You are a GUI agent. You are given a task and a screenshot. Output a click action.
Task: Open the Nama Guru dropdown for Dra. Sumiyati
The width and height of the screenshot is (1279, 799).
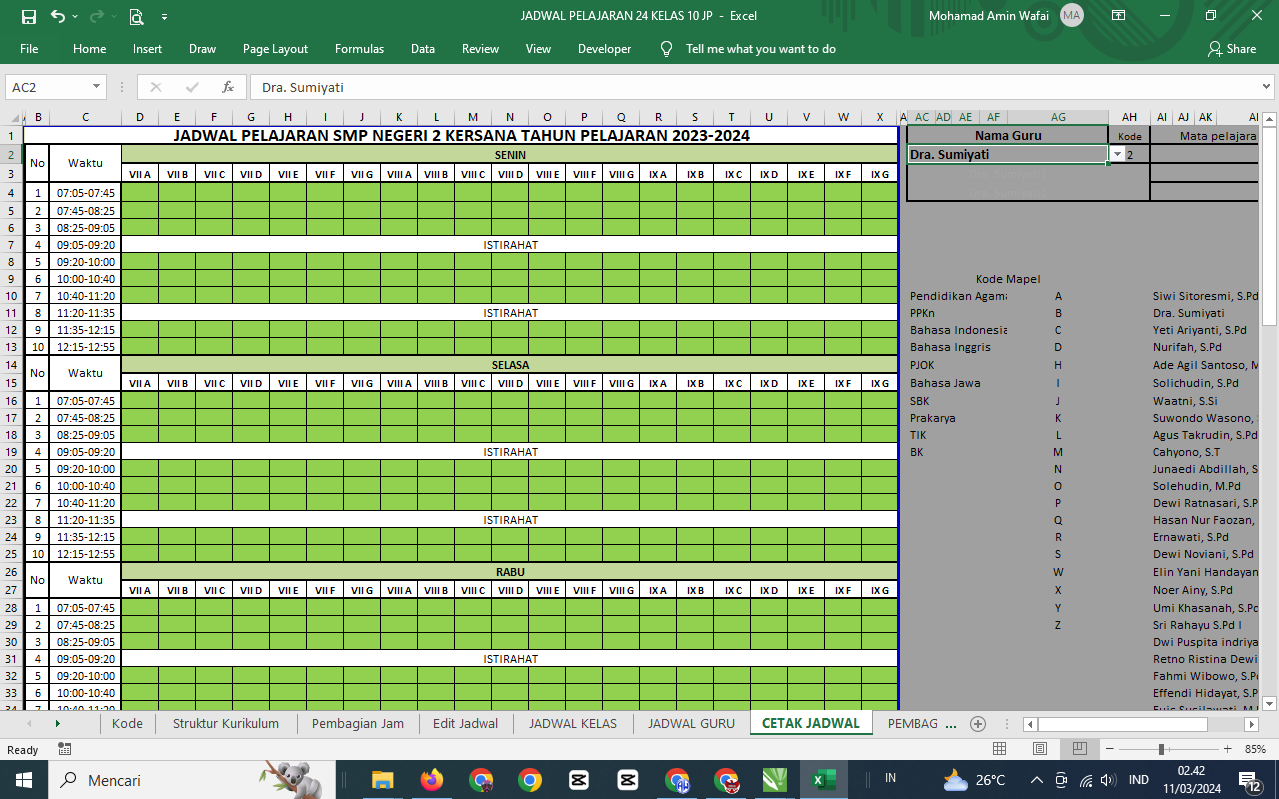tap(1117, 155)
